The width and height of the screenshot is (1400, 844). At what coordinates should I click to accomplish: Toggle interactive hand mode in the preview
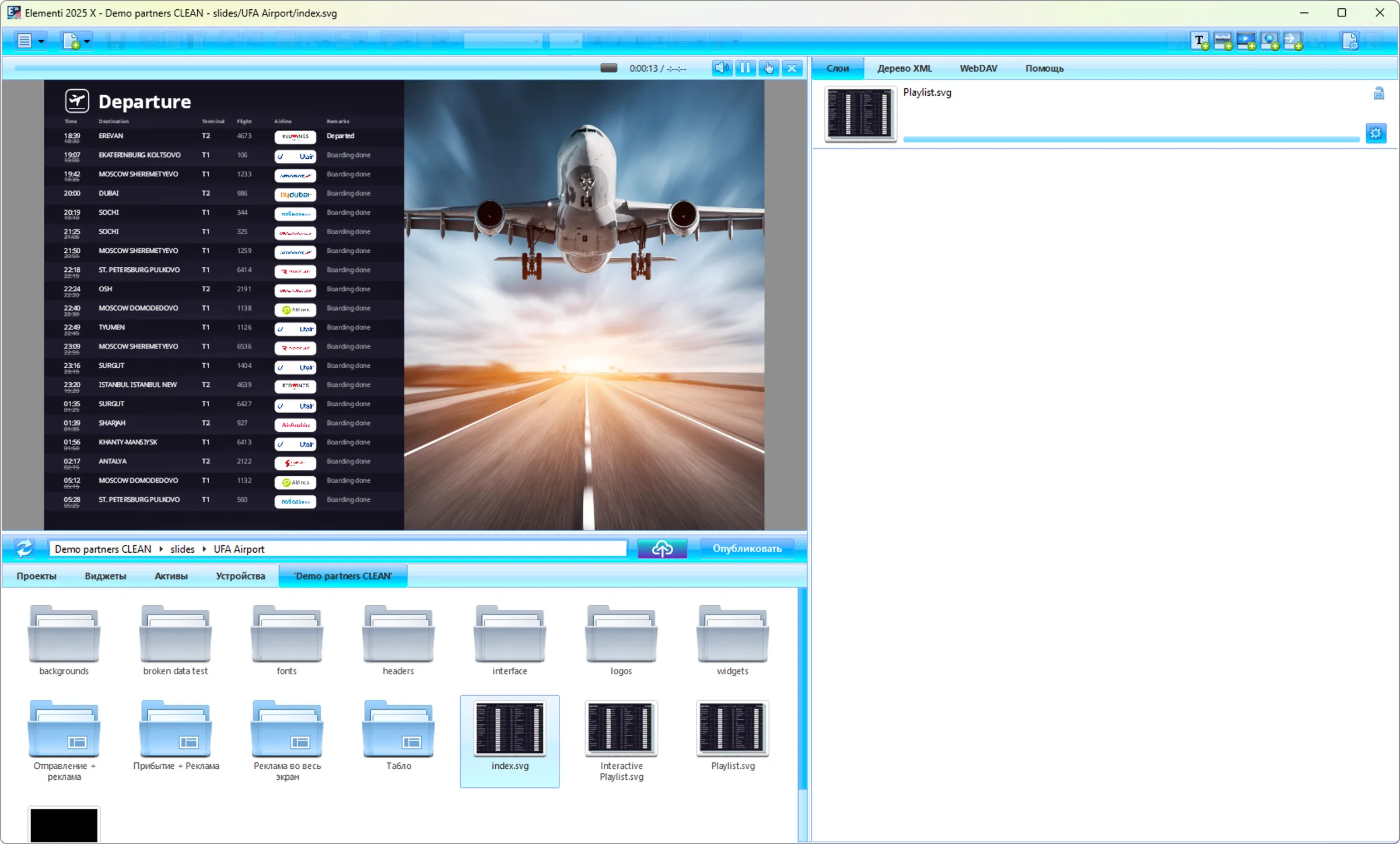[x=768, y=68]
